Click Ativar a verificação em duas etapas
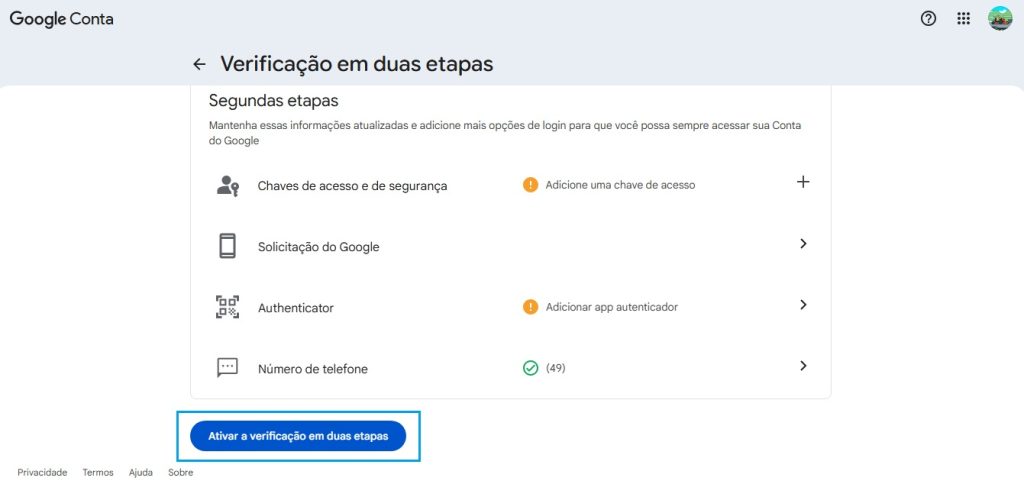 298,436
